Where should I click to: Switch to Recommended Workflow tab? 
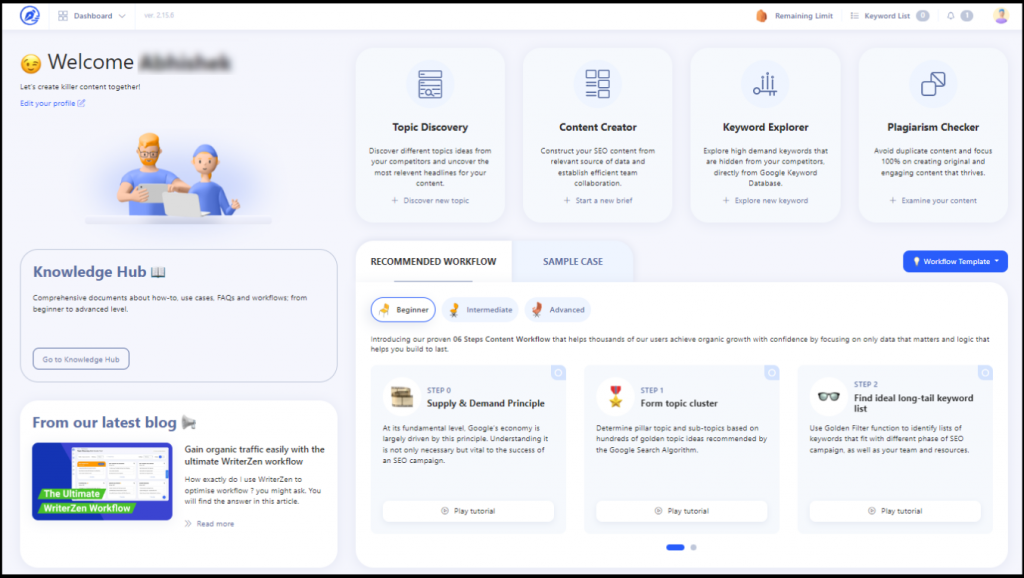pos(434,261)
